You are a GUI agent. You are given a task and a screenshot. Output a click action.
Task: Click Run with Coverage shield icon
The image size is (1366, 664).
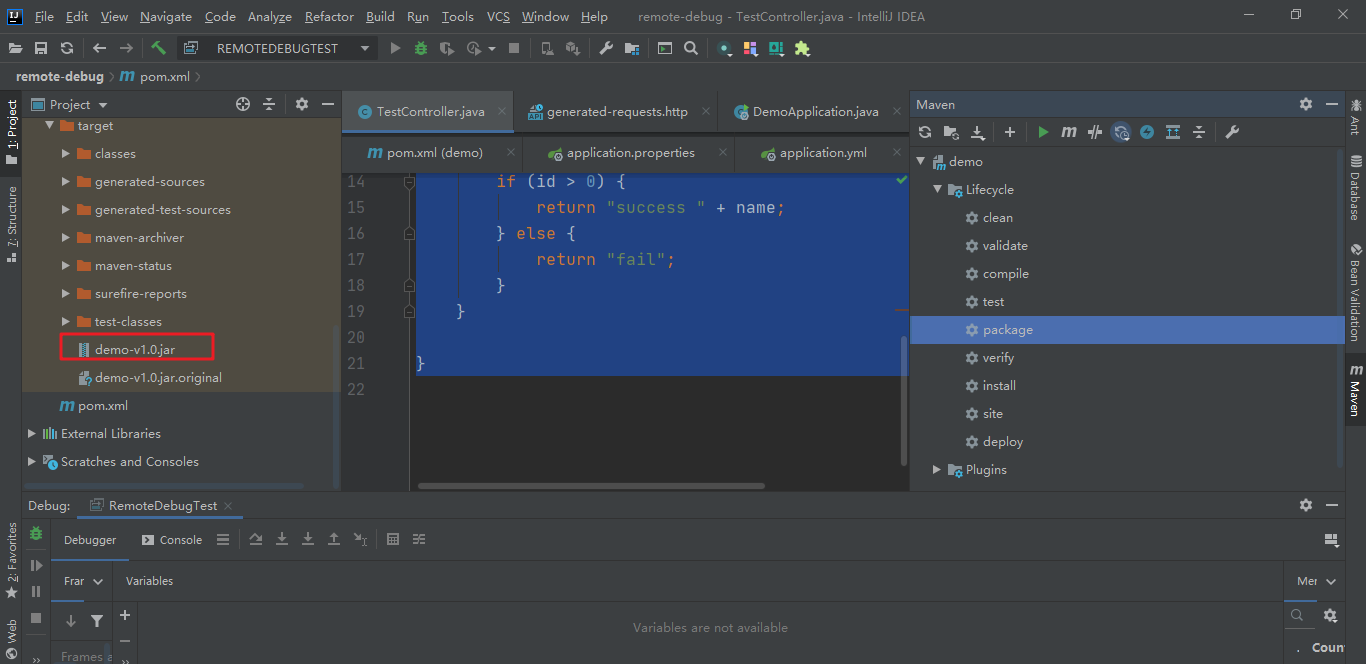tap(447, 48)
